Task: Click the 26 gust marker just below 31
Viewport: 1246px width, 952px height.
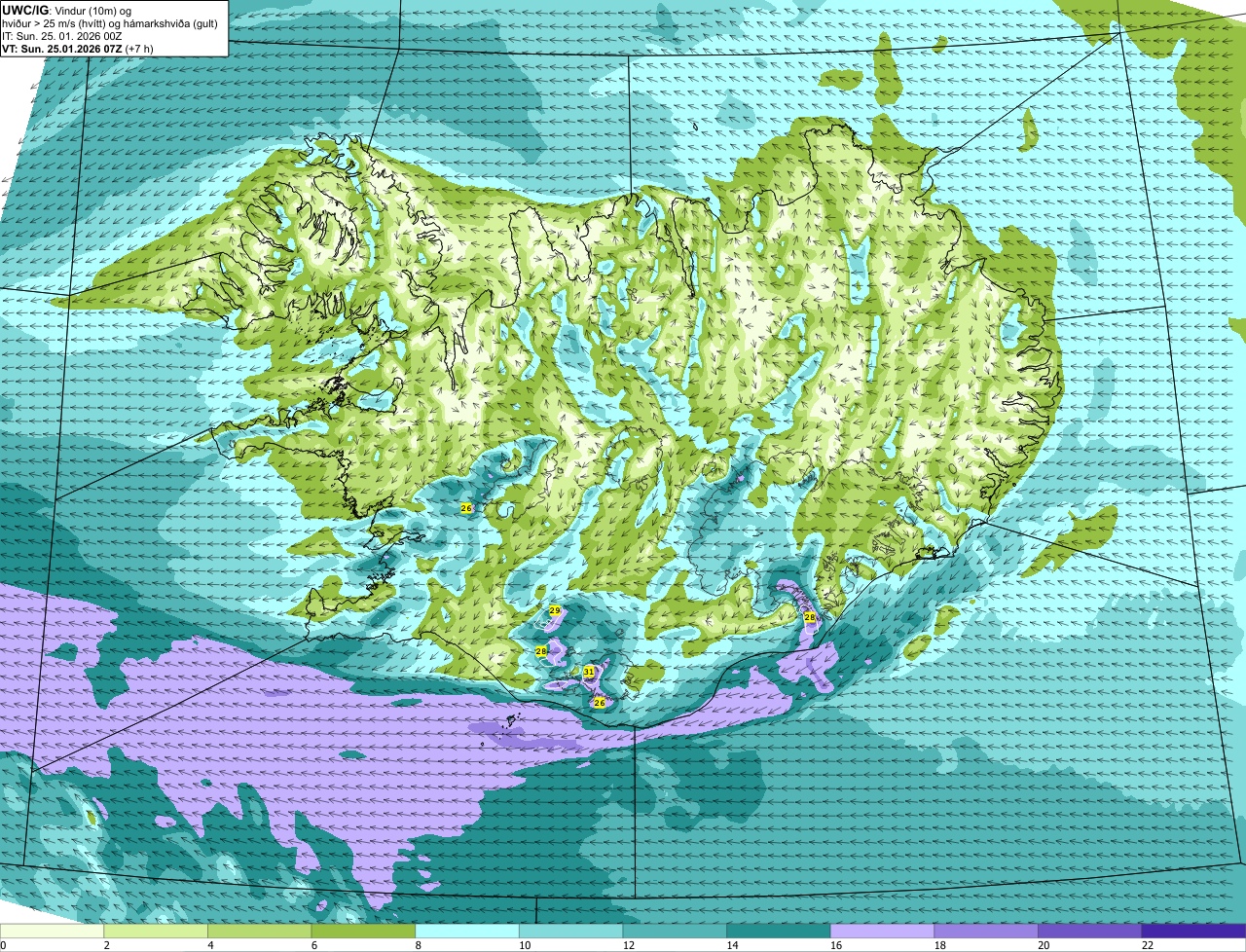Action: click(600, 702)
